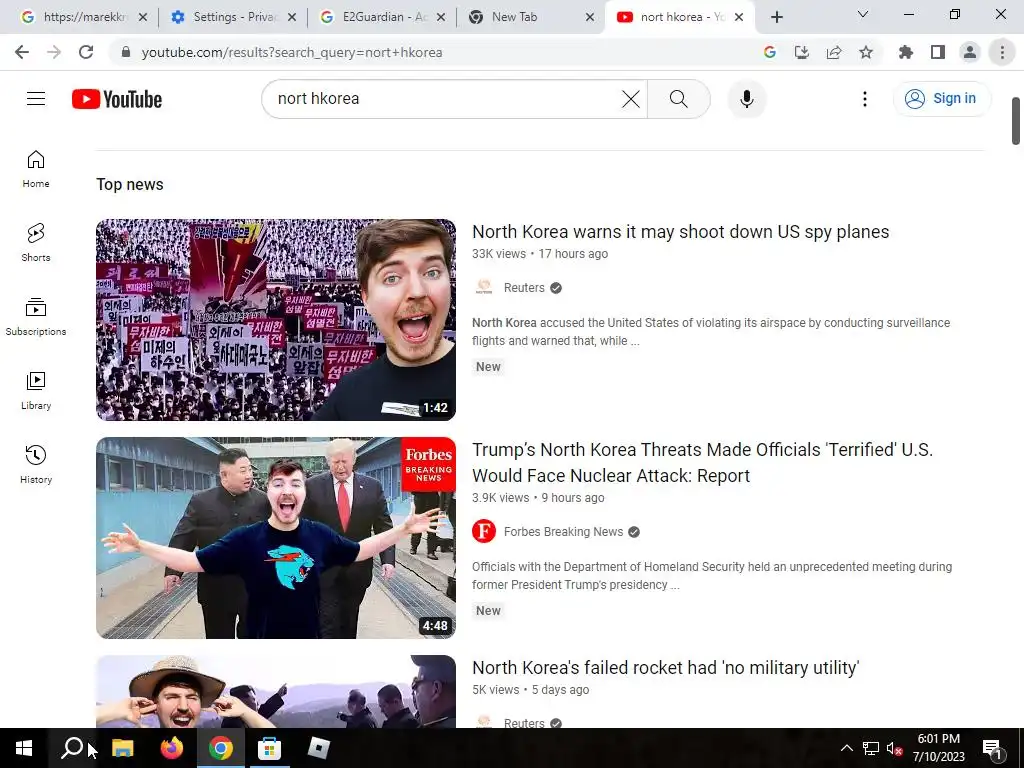Click the install/download icon in address bar
The image size is (1024, 768).
tap(802, 52)
